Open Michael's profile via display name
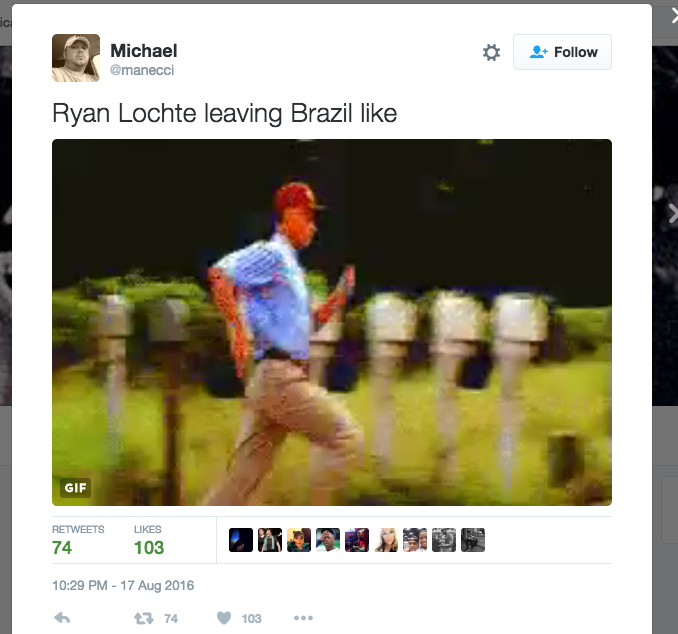Image resolution: width=678 pixels, height=634 pixels. [144, 51]
